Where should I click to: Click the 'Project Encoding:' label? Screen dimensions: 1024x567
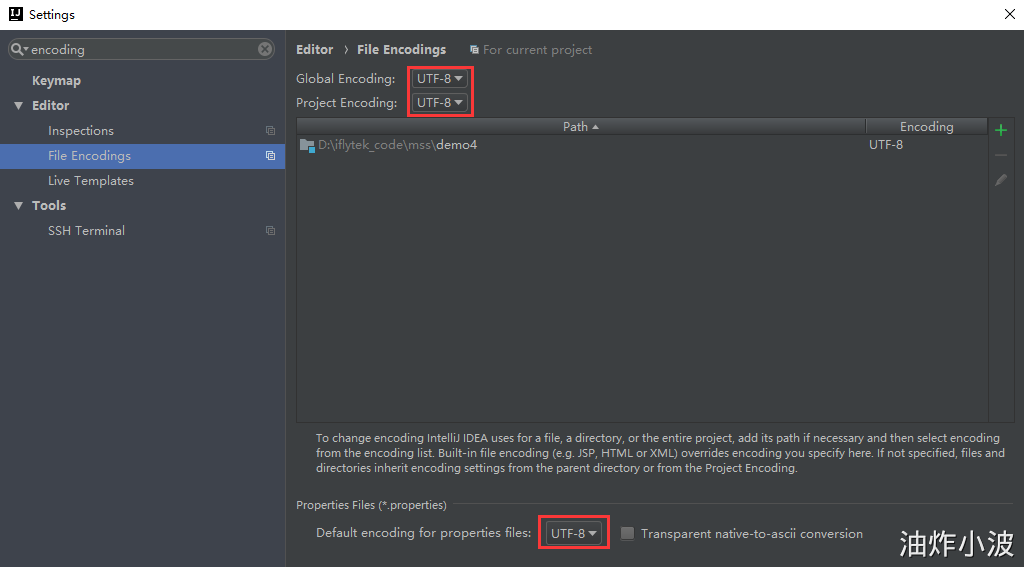click(346, 103)
